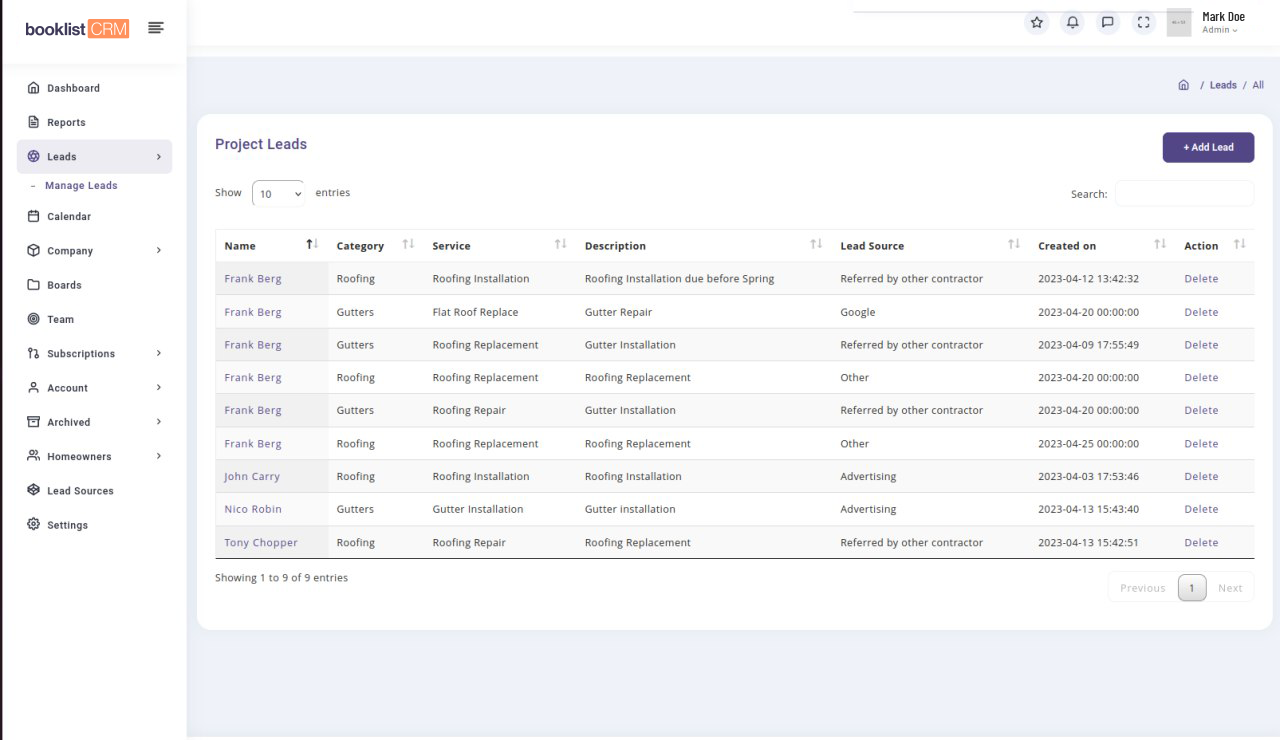This screenshot has width=1280, height=740.
Task: Click the Lead Sources layers icon
Action: coord(33,491)
